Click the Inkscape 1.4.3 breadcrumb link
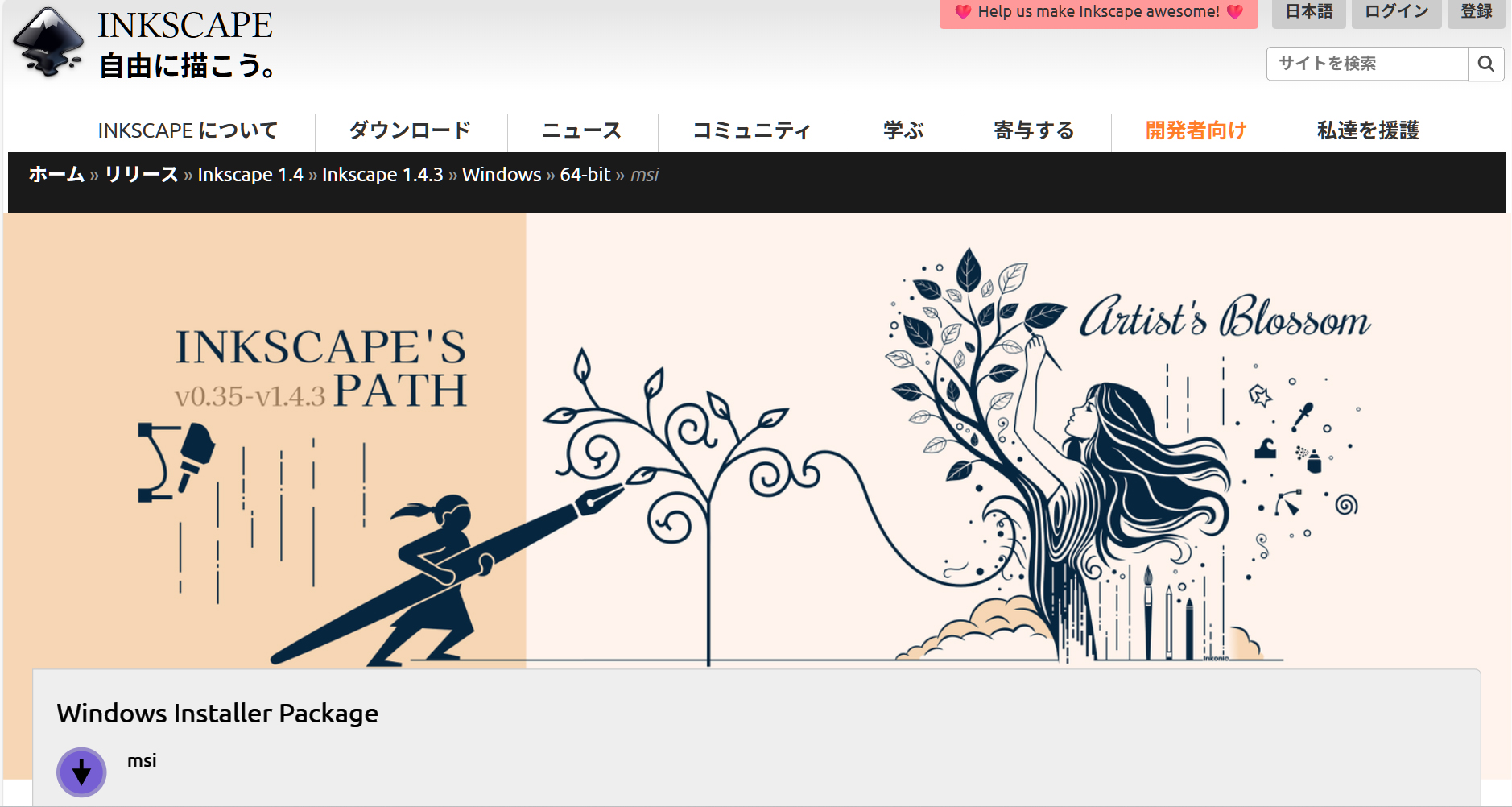This screenshot has width=1512, height=807. [x=382, y=175]
